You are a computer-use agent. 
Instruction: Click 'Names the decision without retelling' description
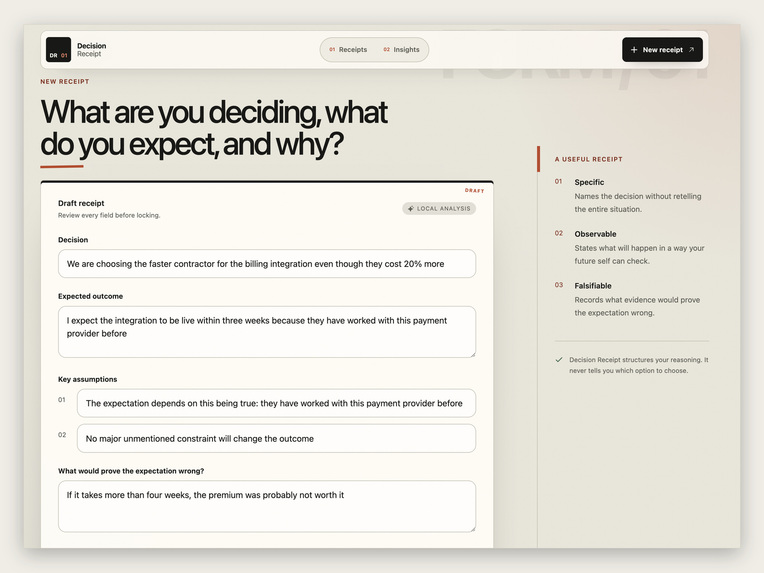pyautogui.click(x=638, y=203)
